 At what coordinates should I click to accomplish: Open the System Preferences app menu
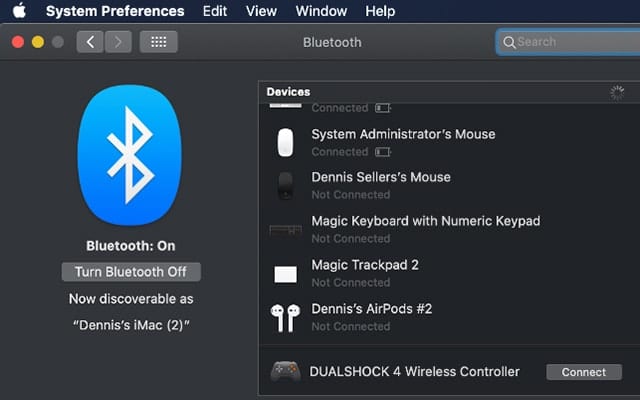pyautogui.click(x=115, y=11)
